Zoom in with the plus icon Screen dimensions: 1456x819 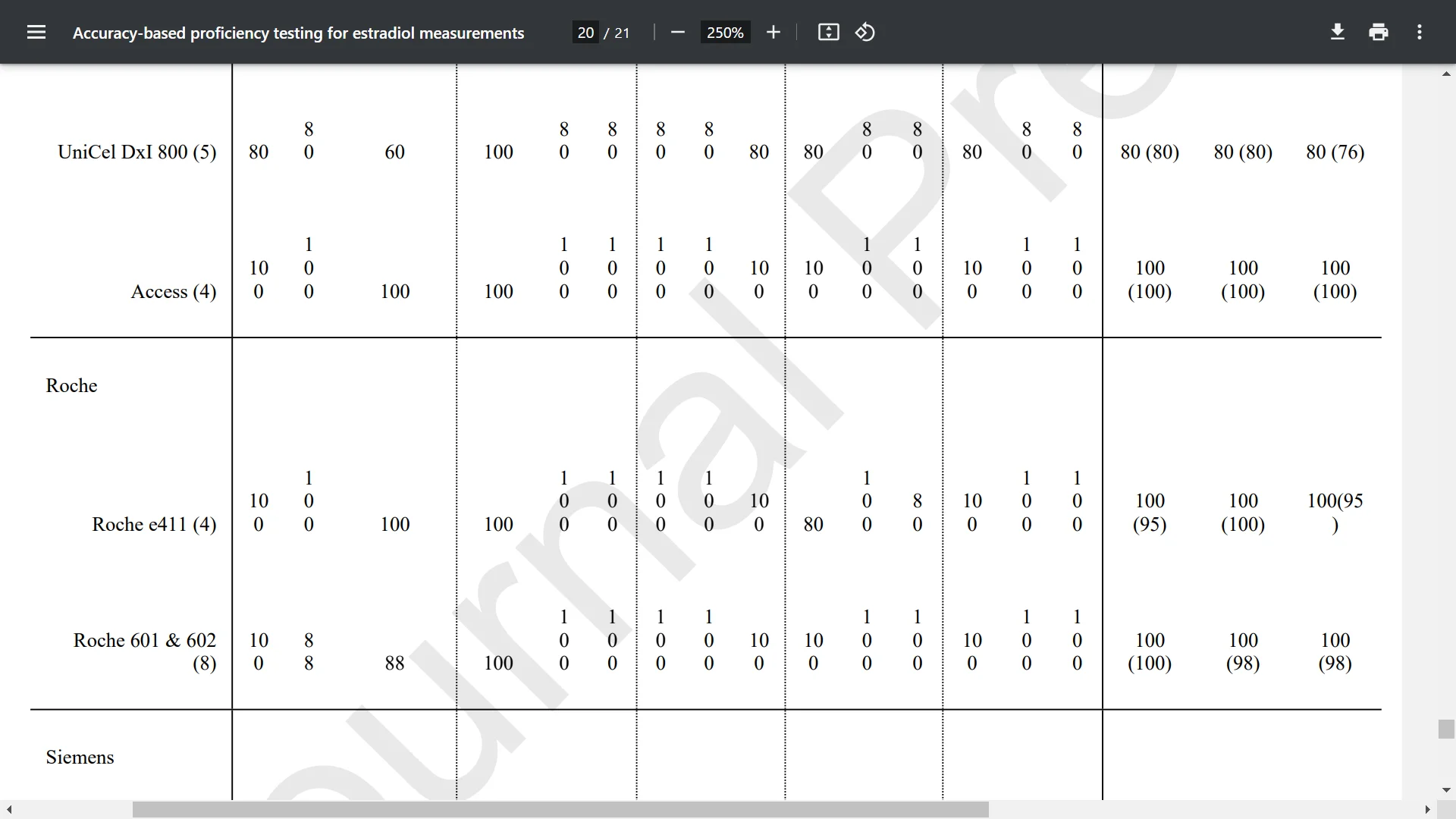pyautogui.click(x=773, y=32)
